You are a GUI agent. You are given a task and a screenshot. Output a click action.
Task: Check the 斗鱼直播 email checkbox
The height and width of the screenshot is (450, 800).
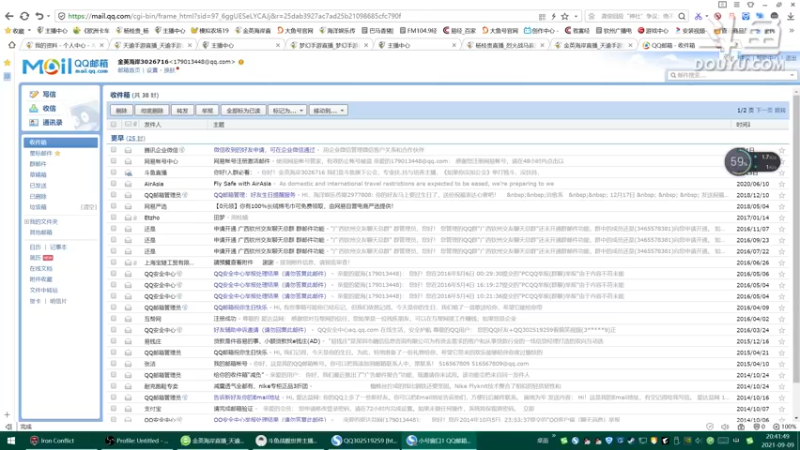point(113,172)
